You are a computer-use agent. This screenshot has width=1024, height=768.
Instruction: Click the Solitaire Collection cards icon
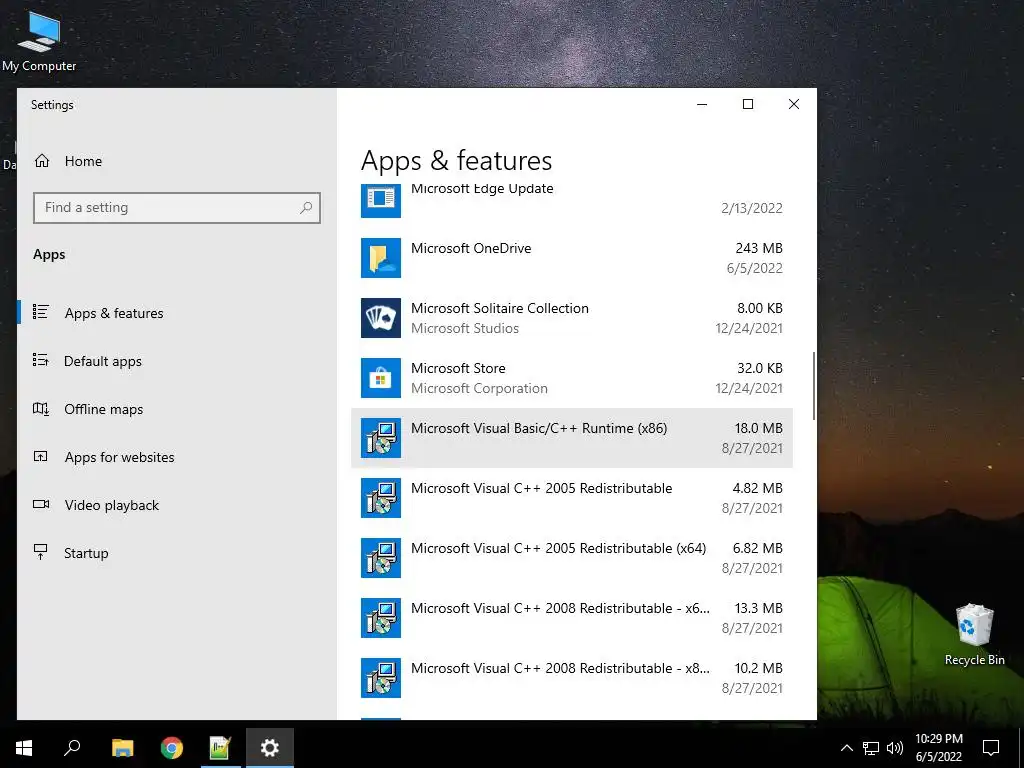[381, 318]
